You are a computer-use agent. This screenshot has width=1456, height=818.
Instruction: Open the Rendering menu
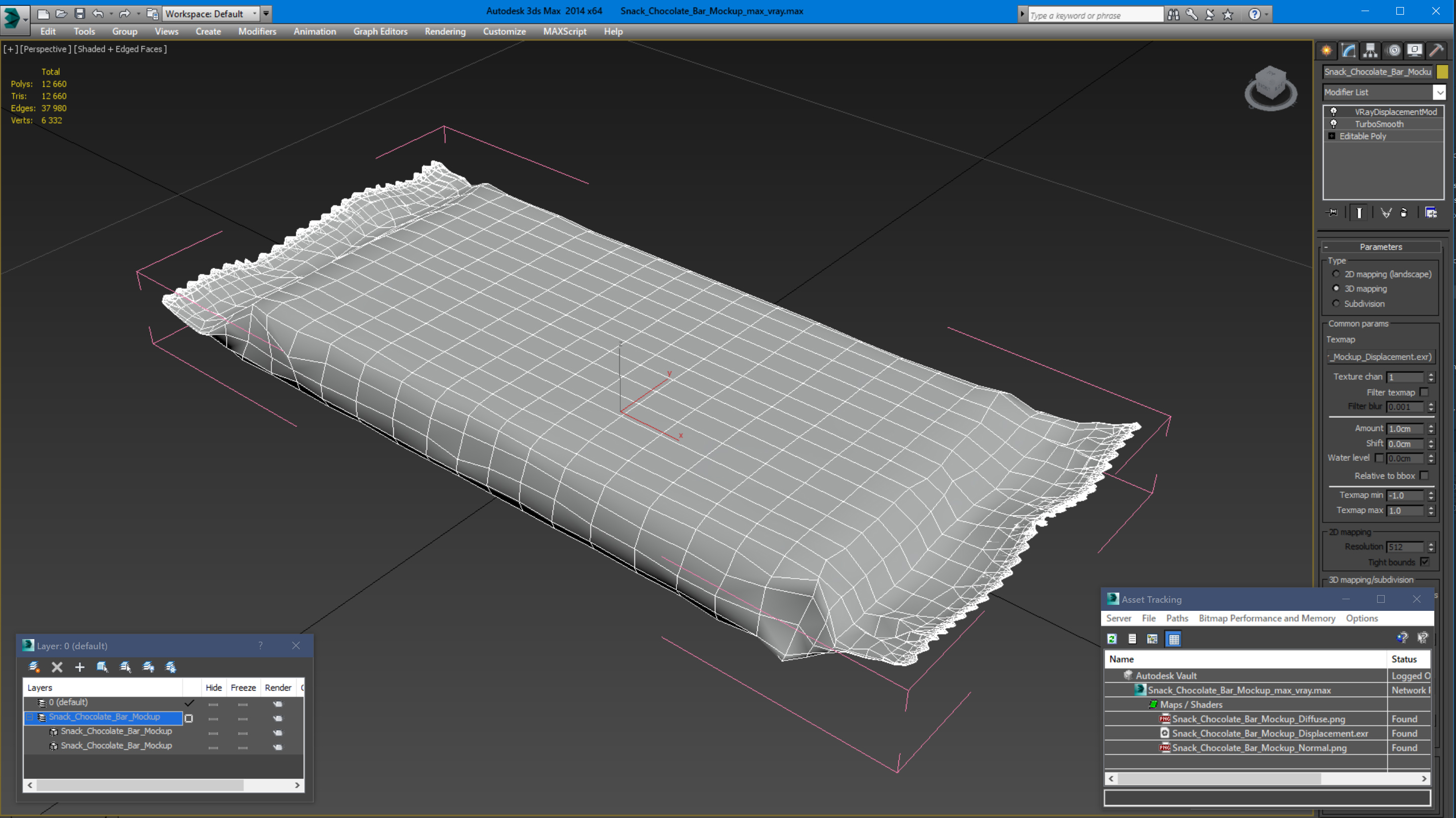pyautogui.click(x=445, y=32)
